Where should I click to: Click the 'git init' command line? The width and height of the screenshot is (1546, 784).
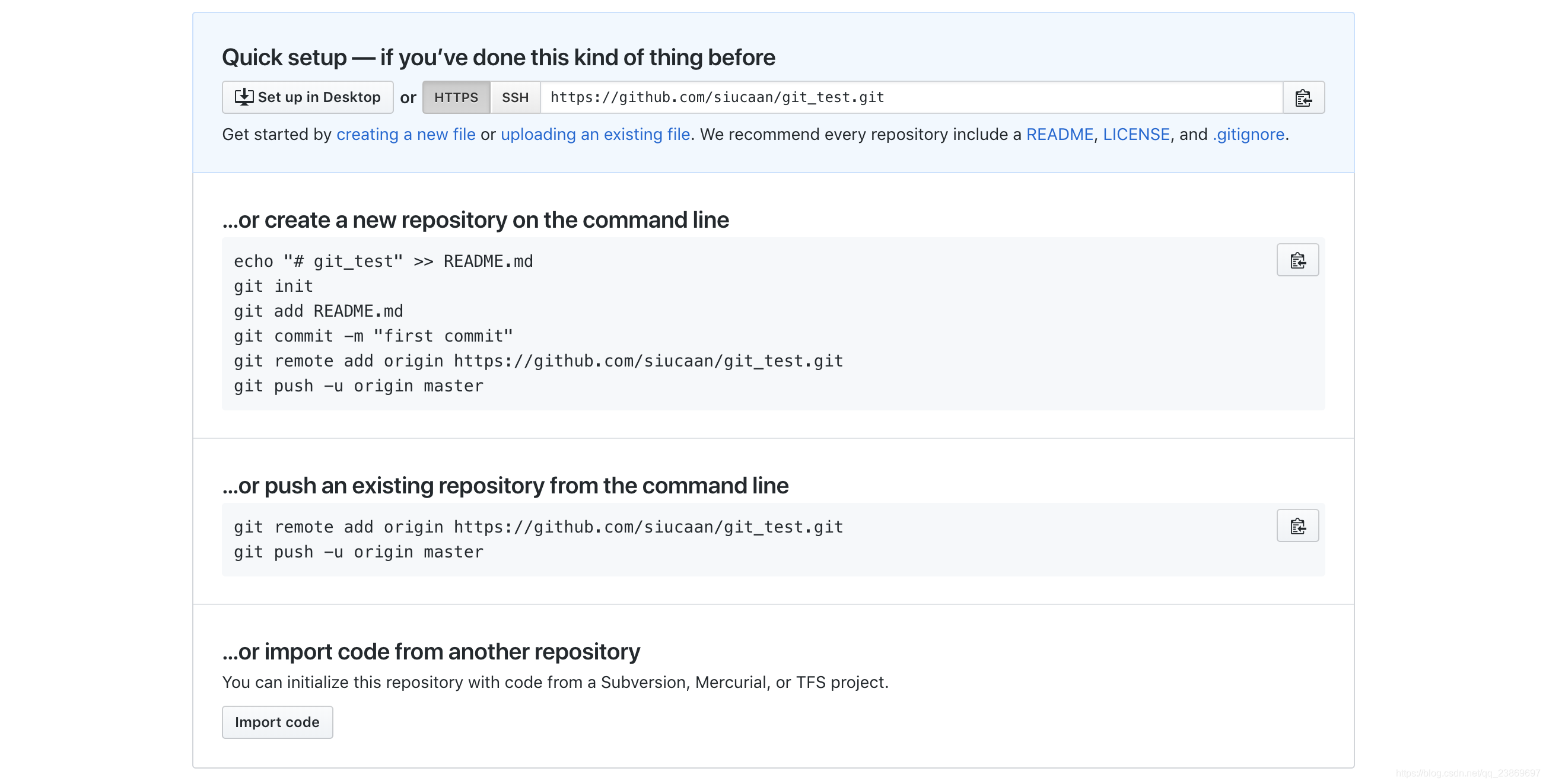point(273,286)
